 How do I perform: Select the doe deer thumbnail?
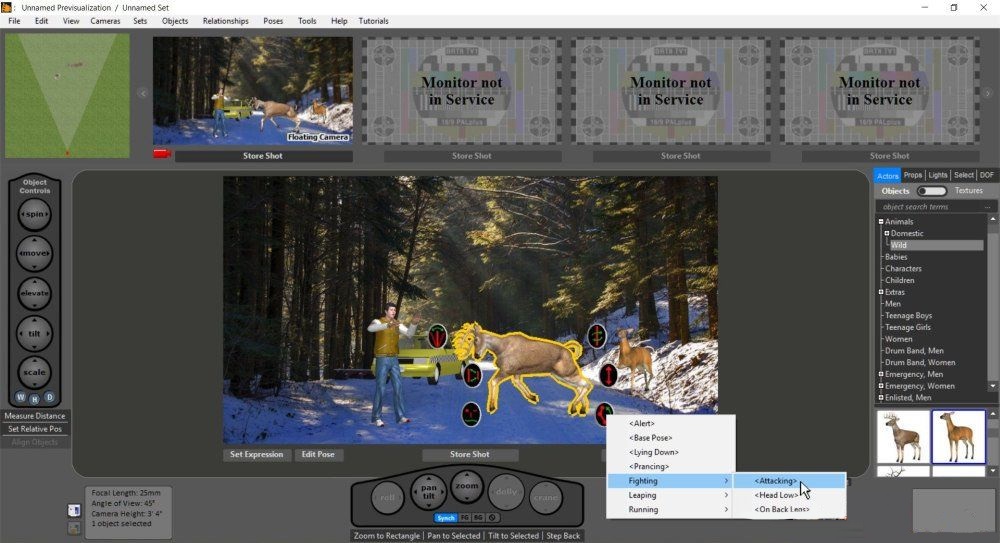pyautogui.click(x=959, y=436)
